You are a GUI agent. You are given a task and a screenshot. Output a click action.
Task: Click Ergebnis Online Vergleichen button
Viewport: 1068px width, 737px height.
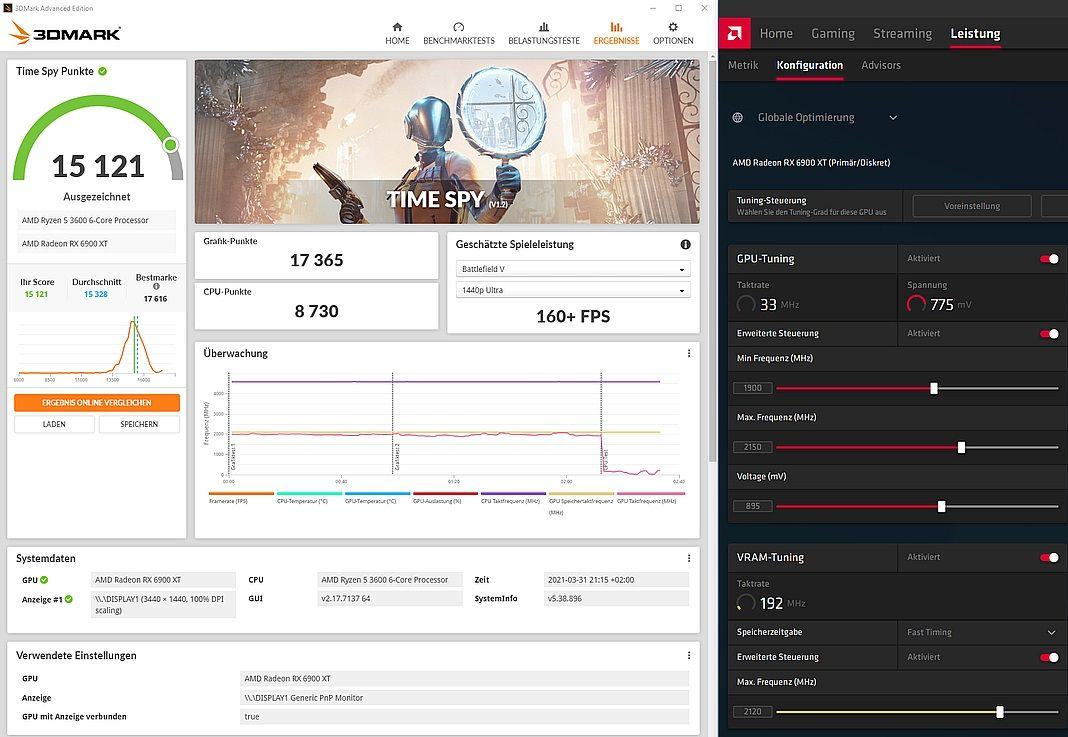click(x=97, y=403)
